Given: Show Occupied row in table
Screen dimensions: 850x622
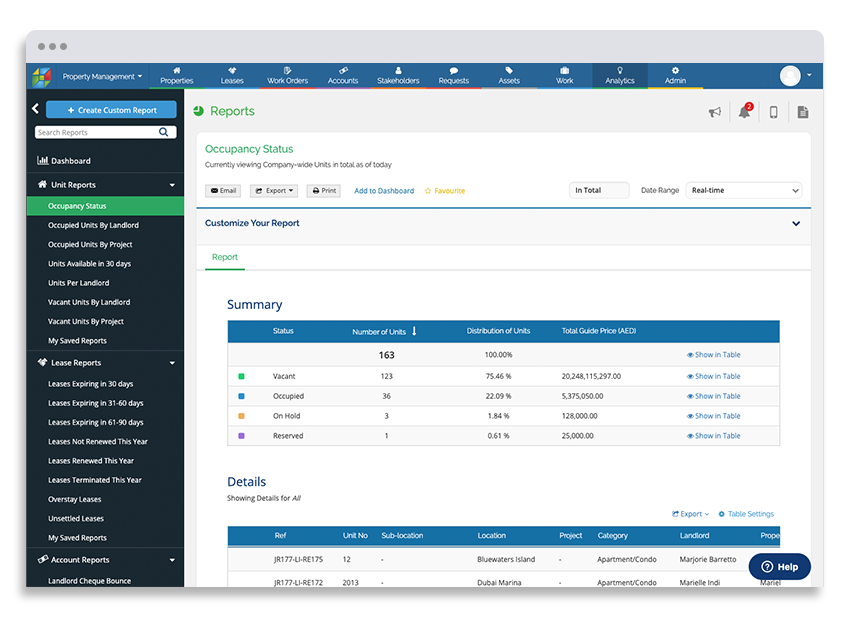Looking at the screenshot, I should 713,396.
